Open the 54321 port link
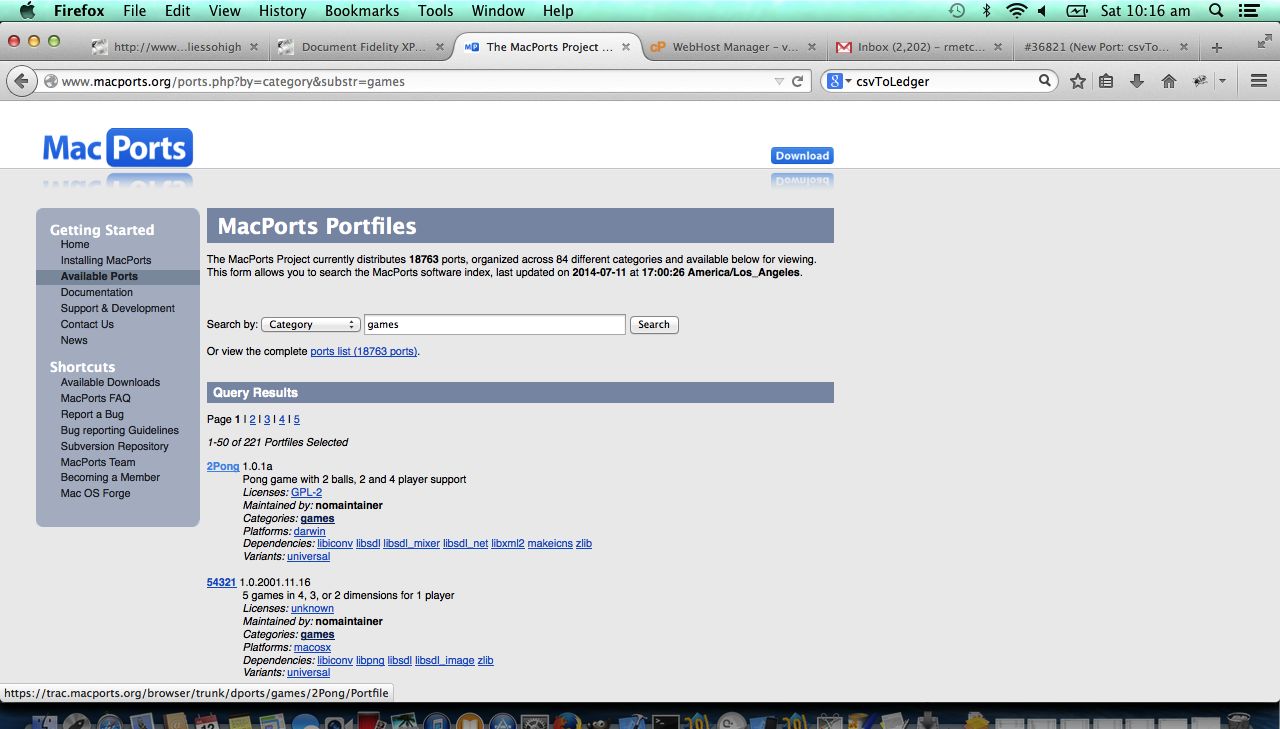 point(221,582)
